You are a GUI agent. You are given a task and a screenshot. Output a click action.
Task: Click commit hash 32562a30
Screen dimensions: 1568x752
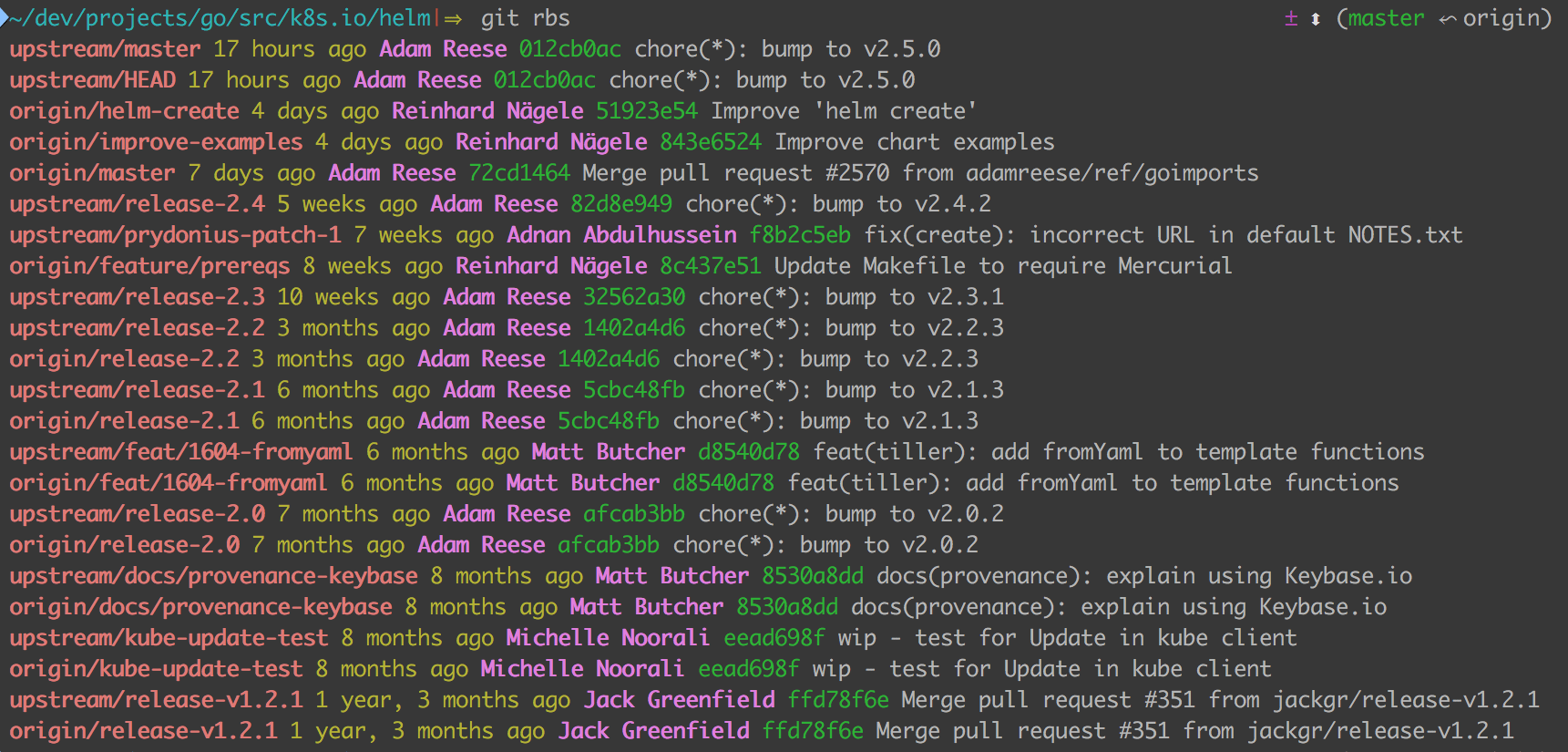tap(634, 297)
